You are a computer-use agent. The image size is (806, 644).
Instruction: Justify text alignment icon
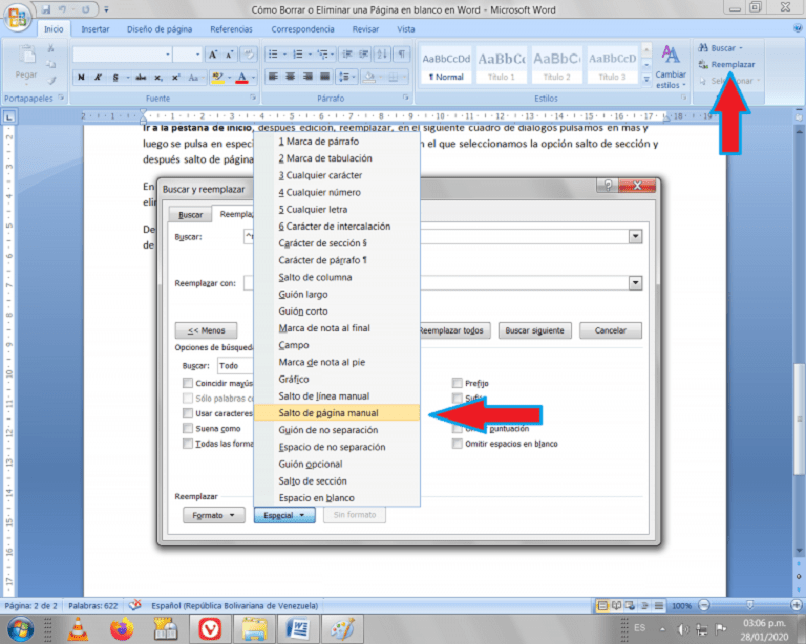click(x=325, y=77)
